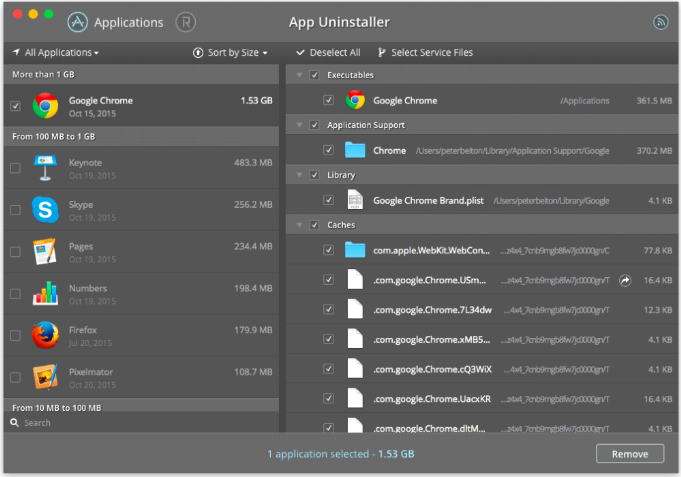Click the Google Chrome app icon in list
The image size is (681, 477).
tap(45, 106)
